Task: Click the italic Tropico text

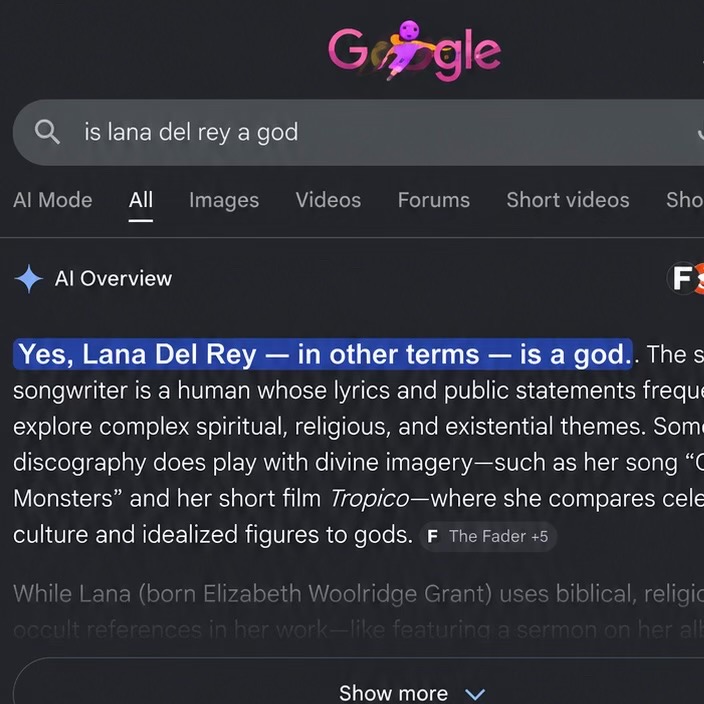Action: click(x=369, y=498)
